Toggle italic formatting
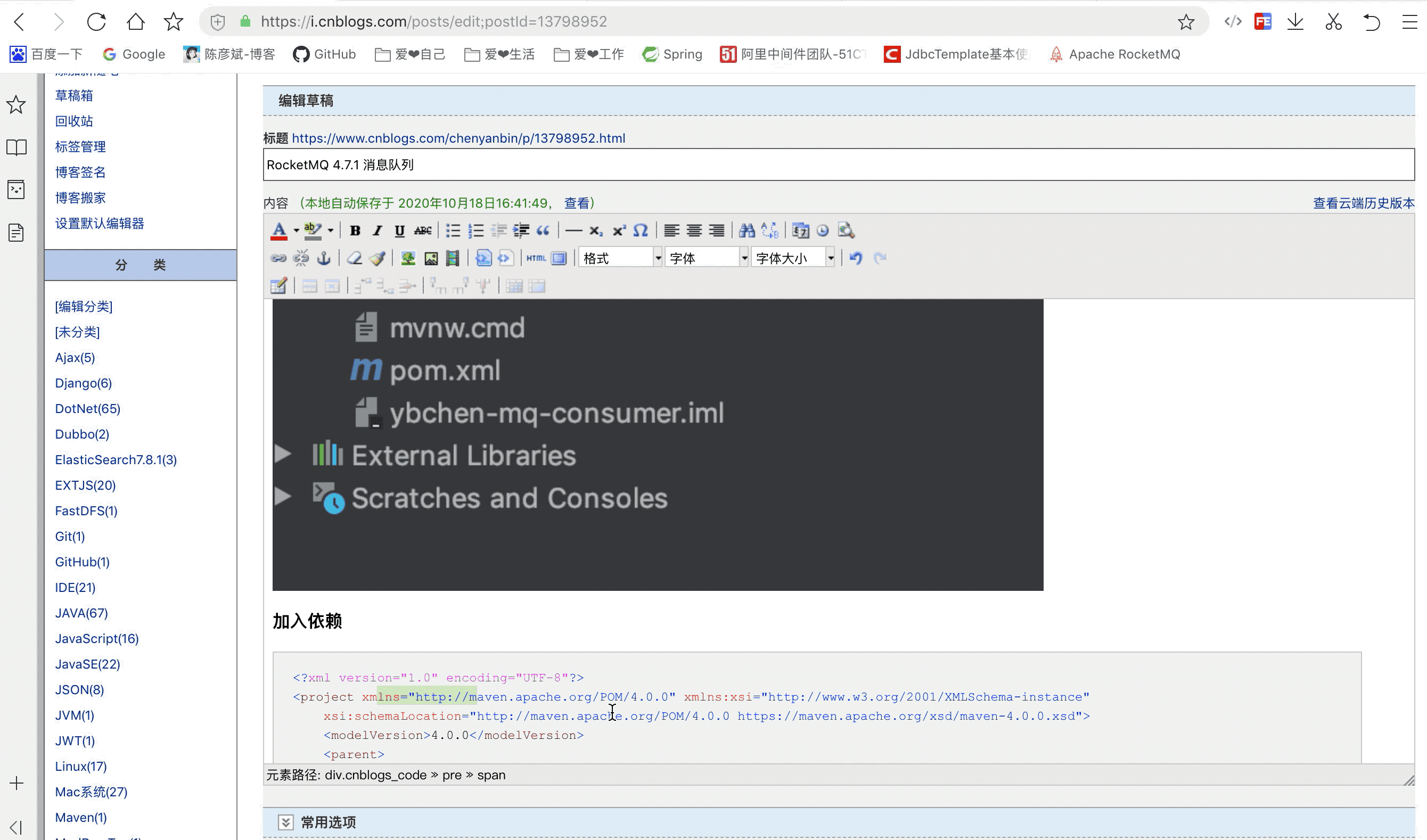Viewport: 1427px width, 840px height. 377,230
